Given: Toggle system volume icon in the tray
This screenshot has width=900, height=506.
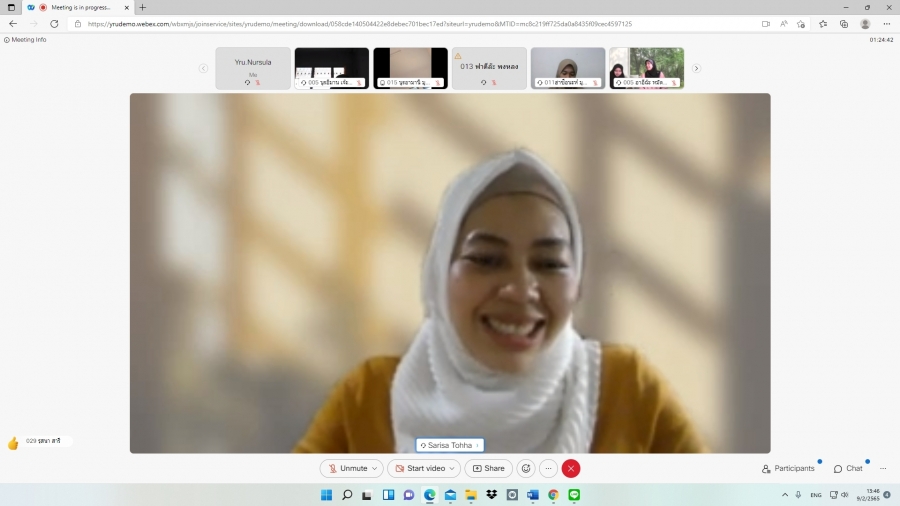Looking at the screenshot, I should 845,495.
